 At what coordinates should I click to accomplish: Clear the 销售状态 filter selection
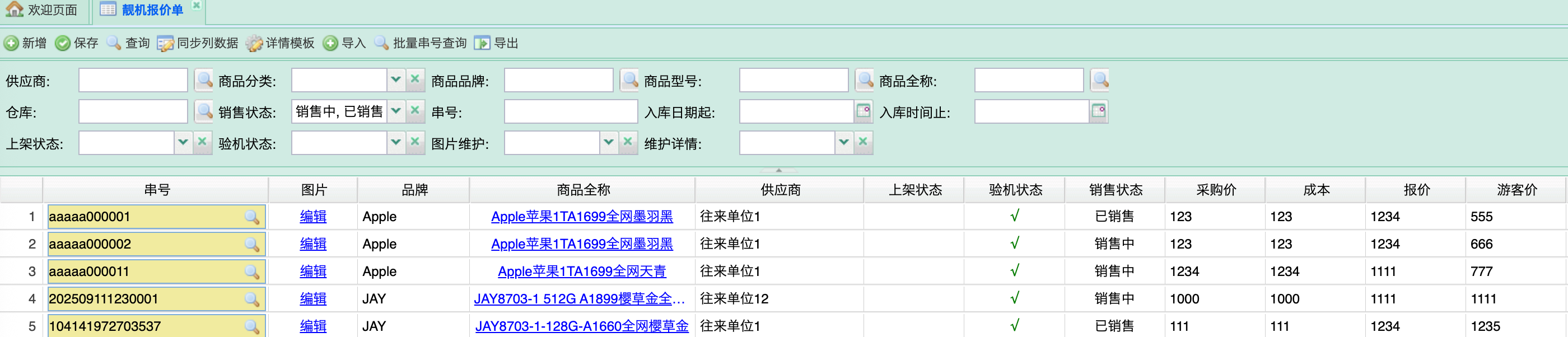pos(415,111)
